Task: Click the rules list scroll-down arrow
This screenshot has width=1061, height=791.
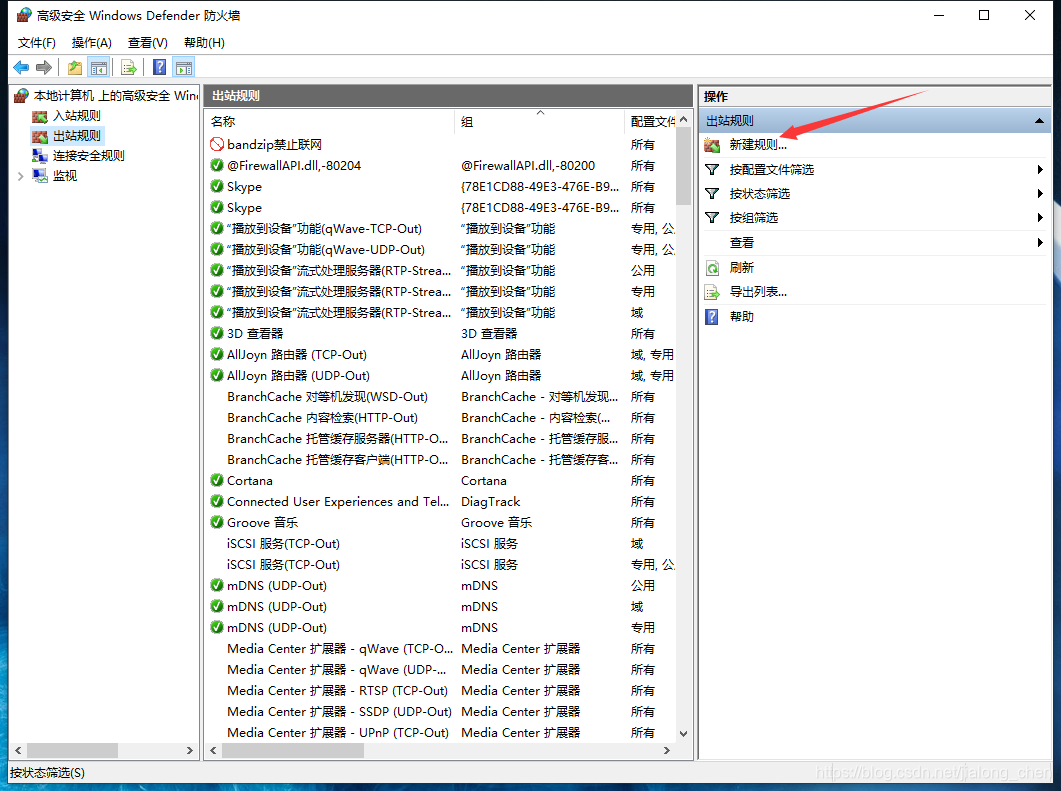Action: point(683,733)
